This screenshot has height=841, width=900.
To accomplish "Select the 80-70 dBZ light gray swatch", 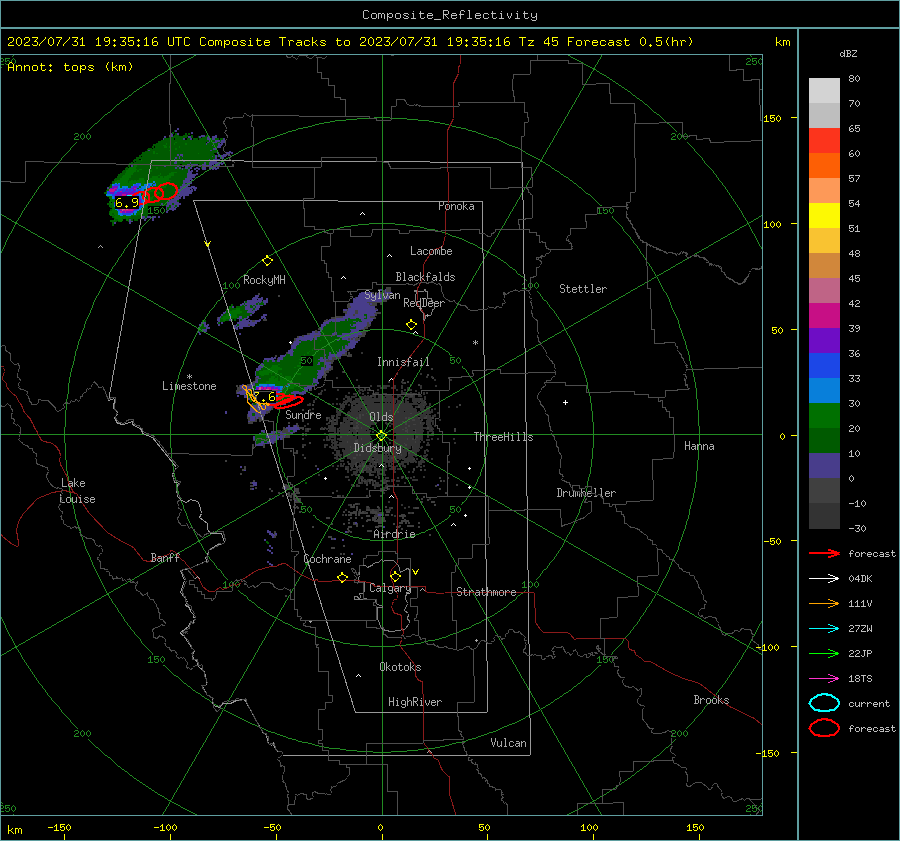I will point(824,91).
